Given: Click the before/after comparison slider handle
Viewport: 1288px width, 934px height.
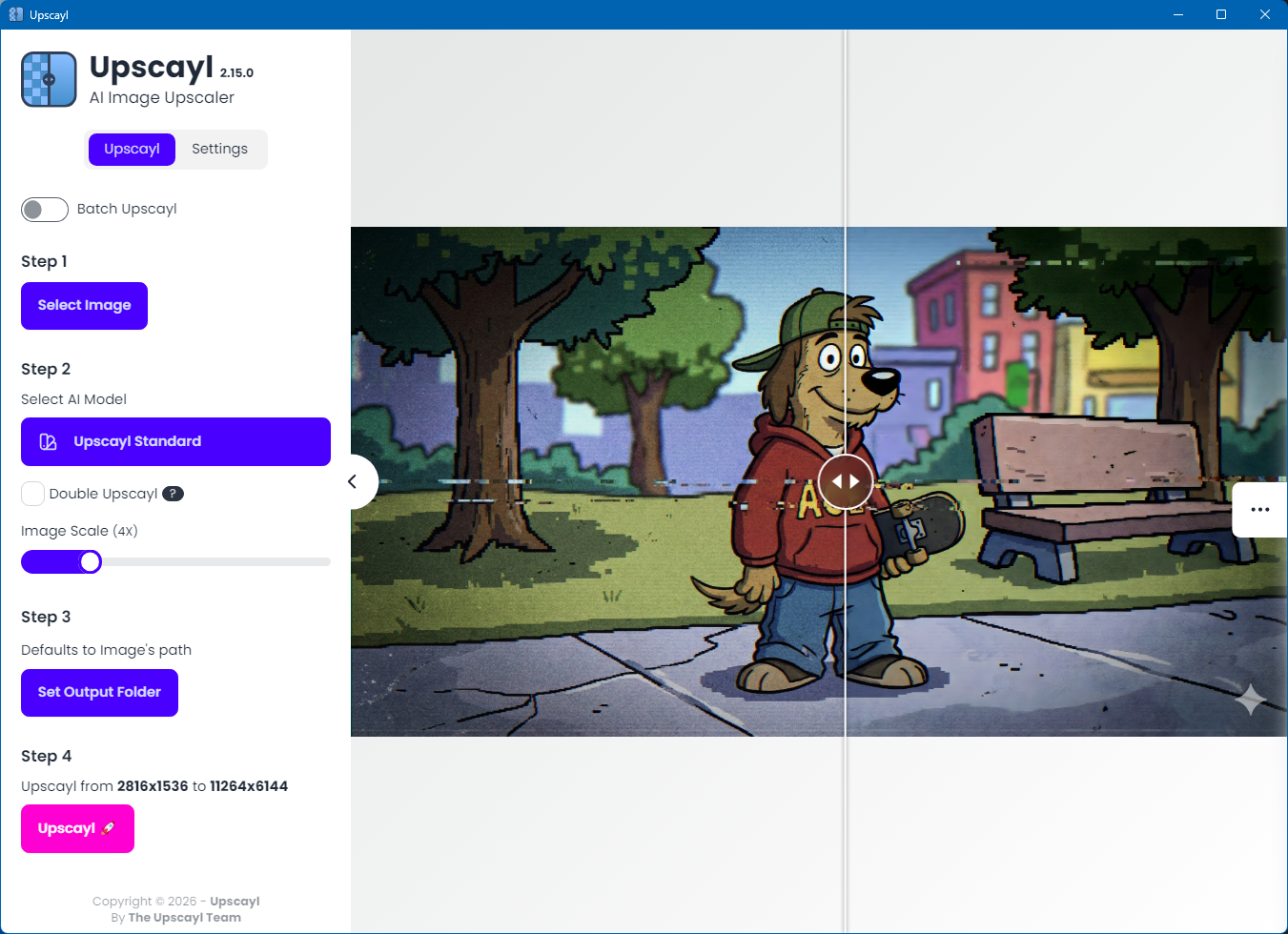Looking at the screenshot, I should [846, 481].
